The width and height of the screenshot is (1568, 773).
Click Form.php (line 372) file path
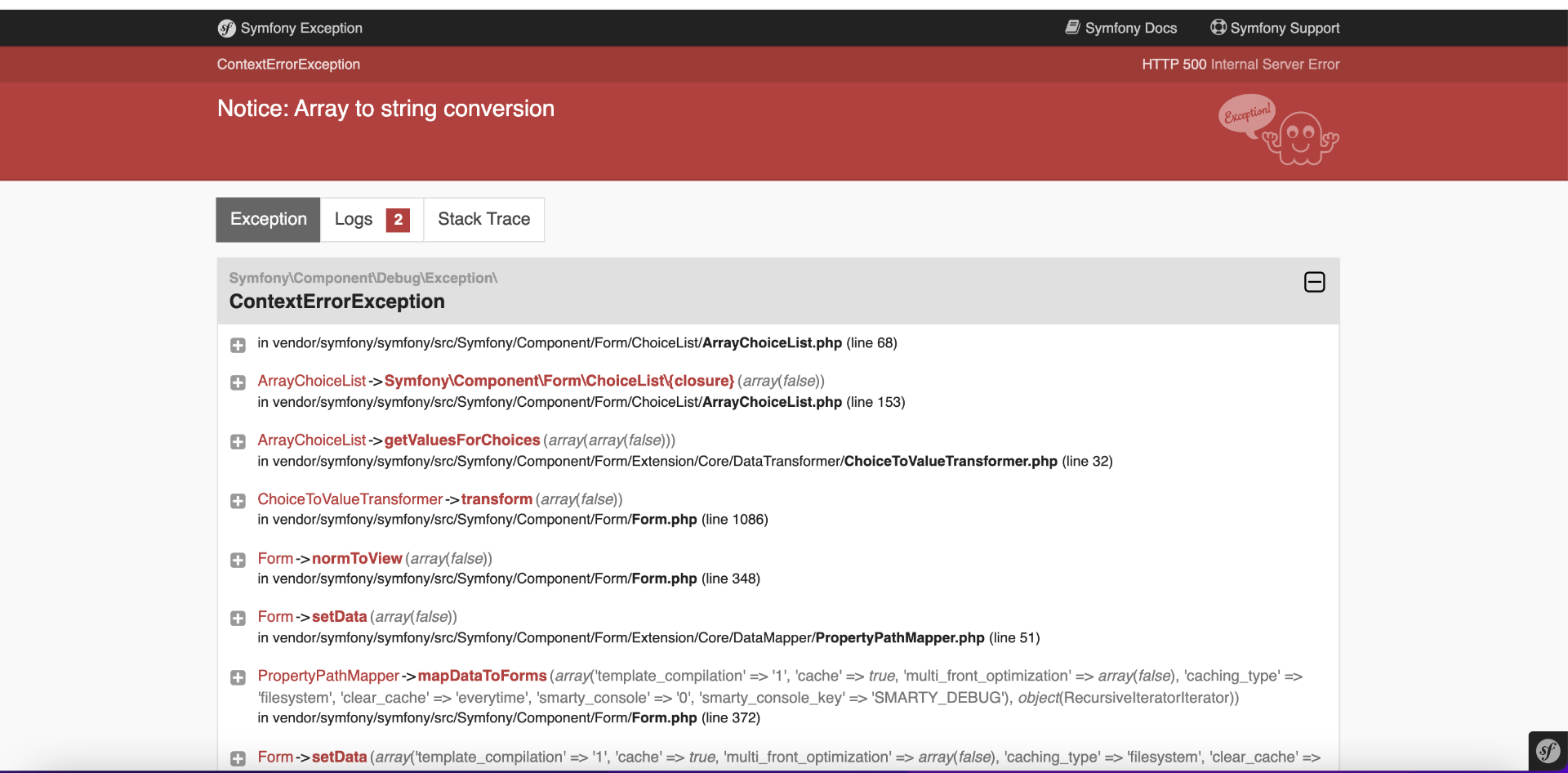click(x=508, y=718)
